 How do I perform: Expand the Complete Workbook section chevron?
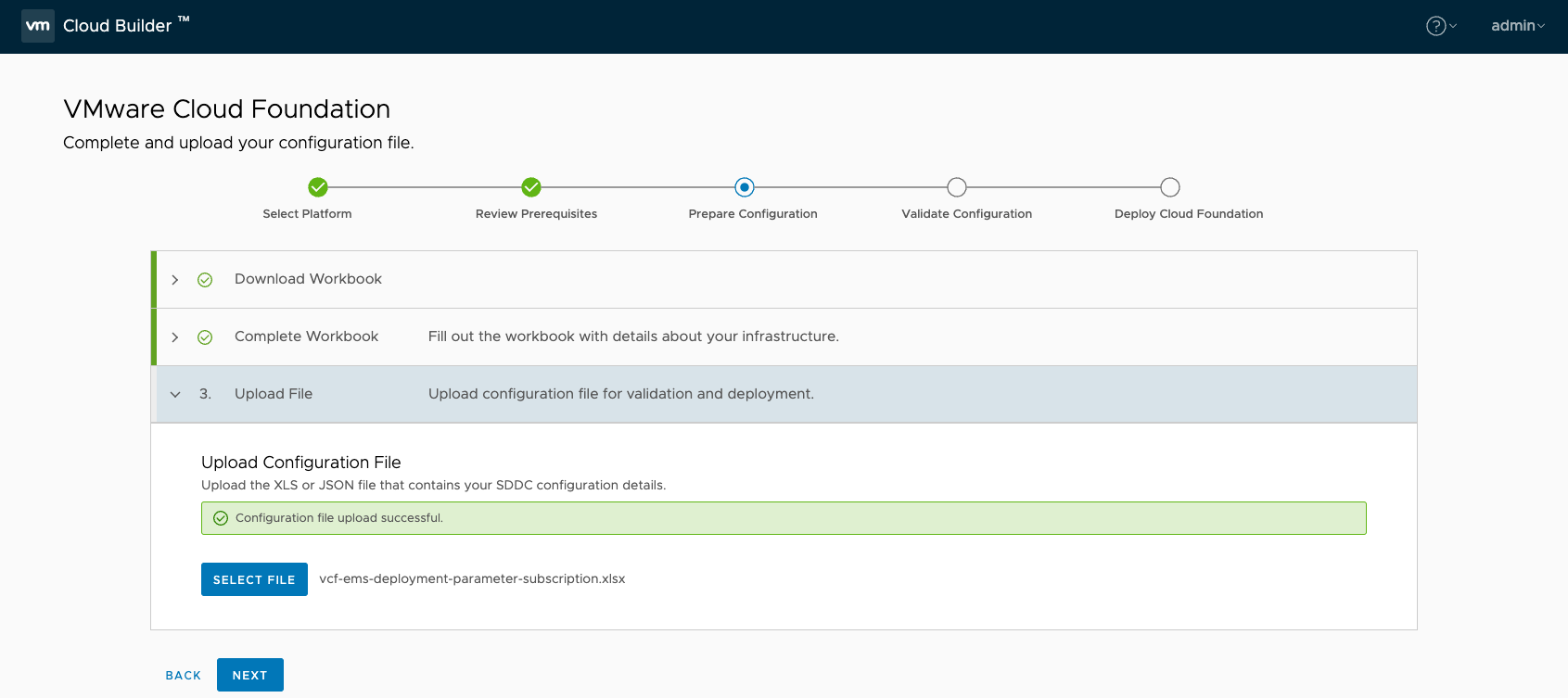175,337
